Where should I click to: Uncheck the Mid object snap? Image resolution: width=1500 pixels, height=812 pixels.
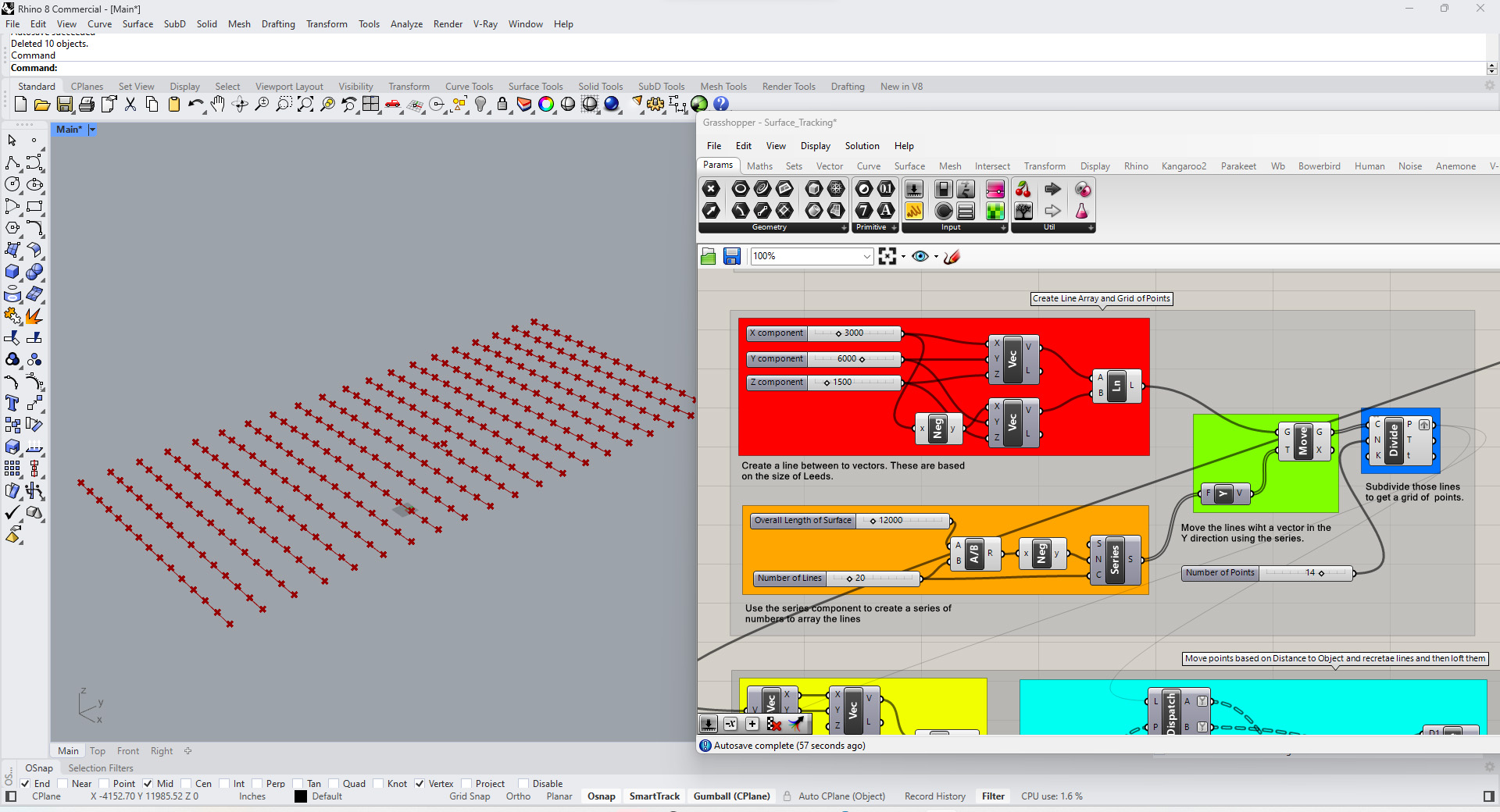[x=148, y=784]
